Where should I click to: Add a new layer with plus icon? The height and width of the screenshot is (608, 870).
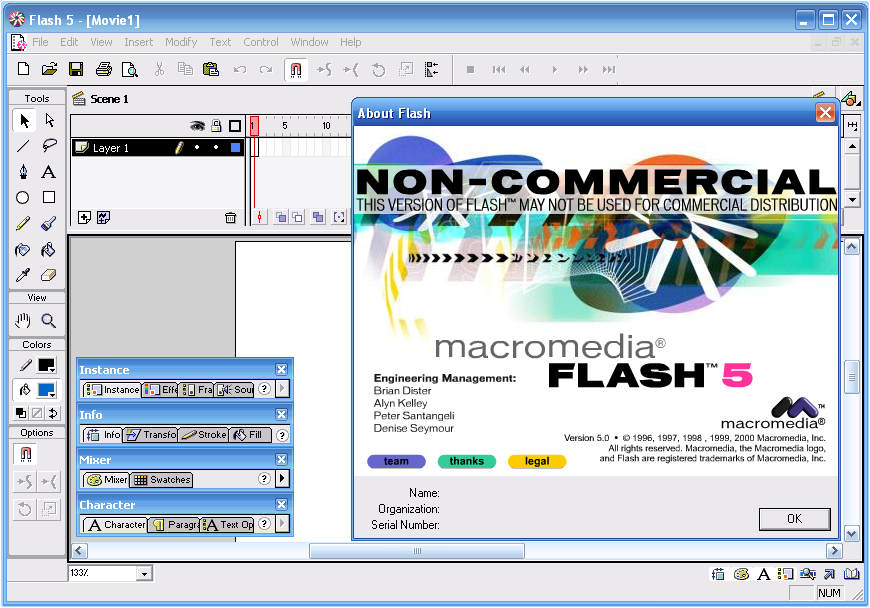[84, 217]
